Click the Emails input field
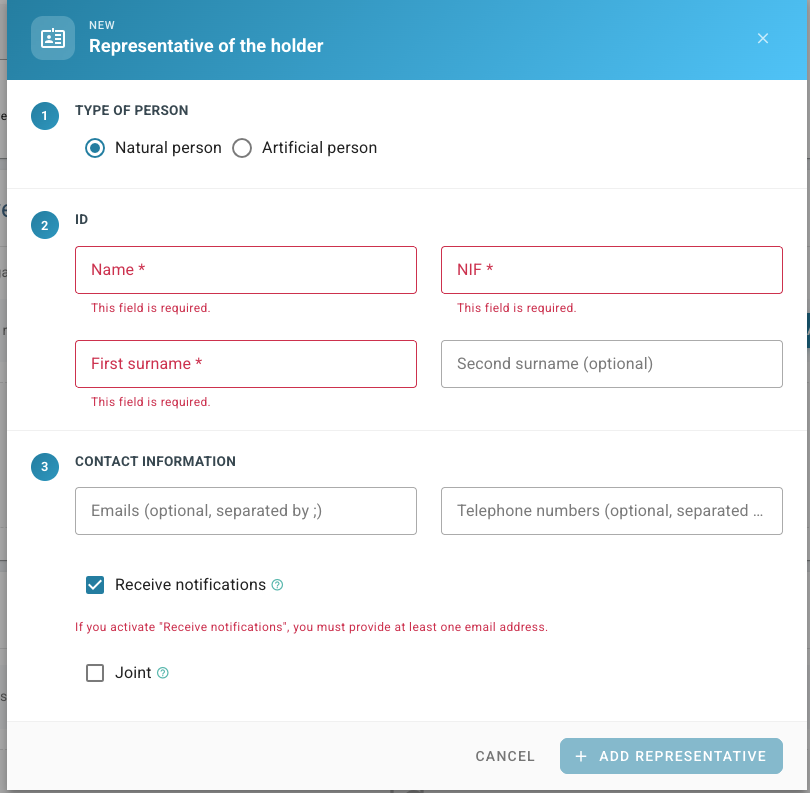810x793 pixels. click(246, 511)
